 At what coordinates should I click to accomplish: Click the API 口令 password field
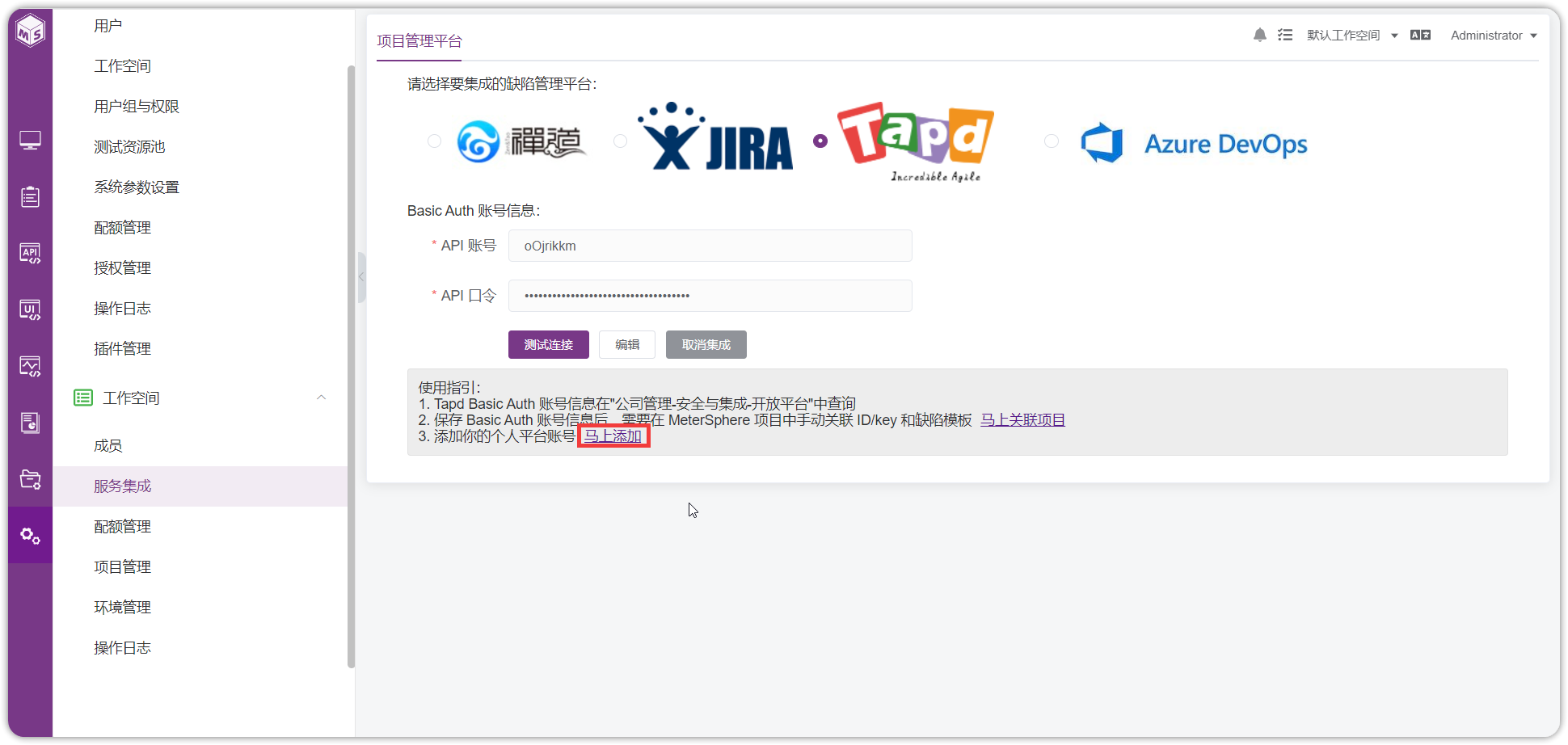(710, 296)
